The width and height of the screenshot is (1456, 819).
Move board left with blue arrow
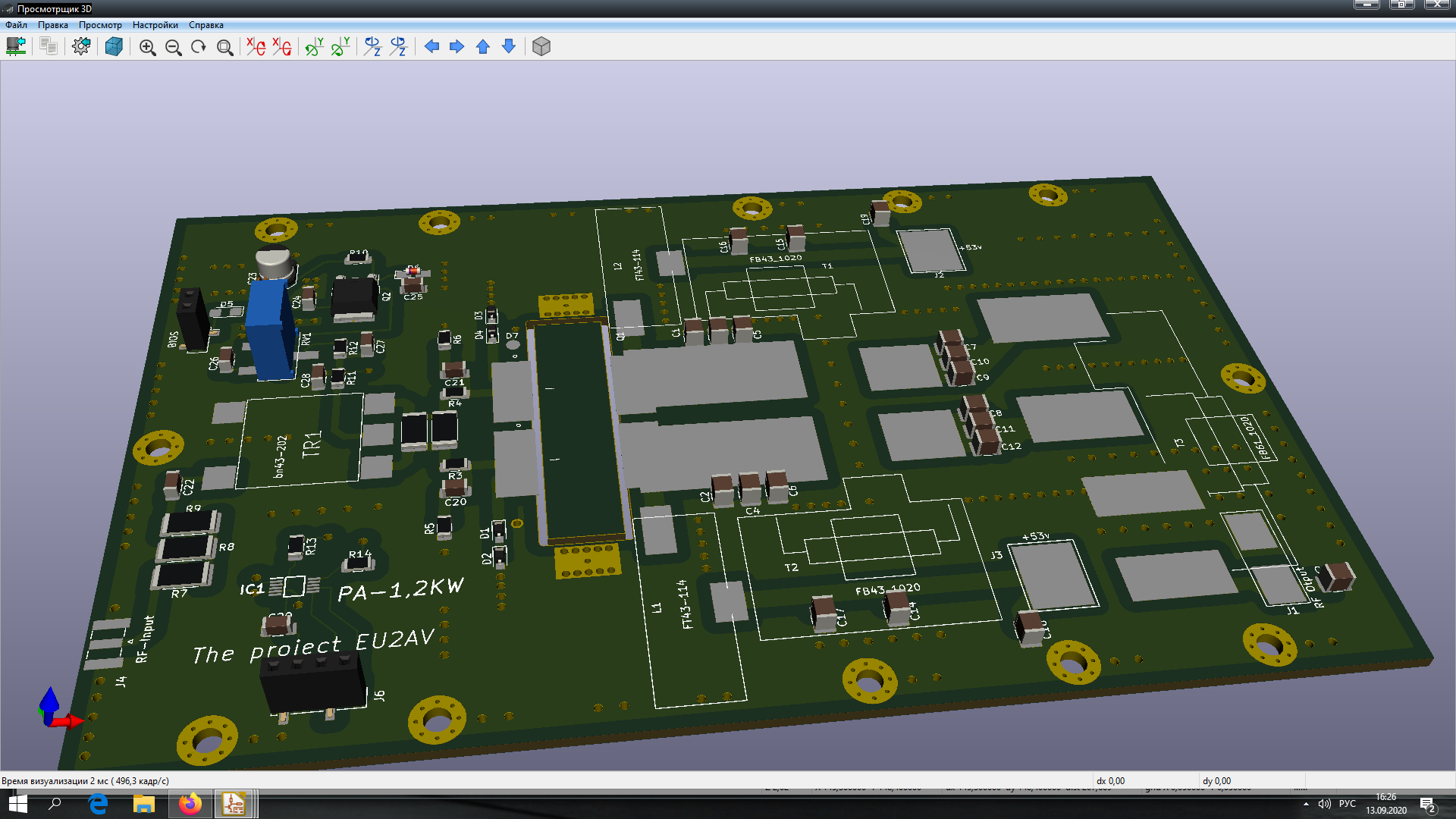(x=431, y=47)
